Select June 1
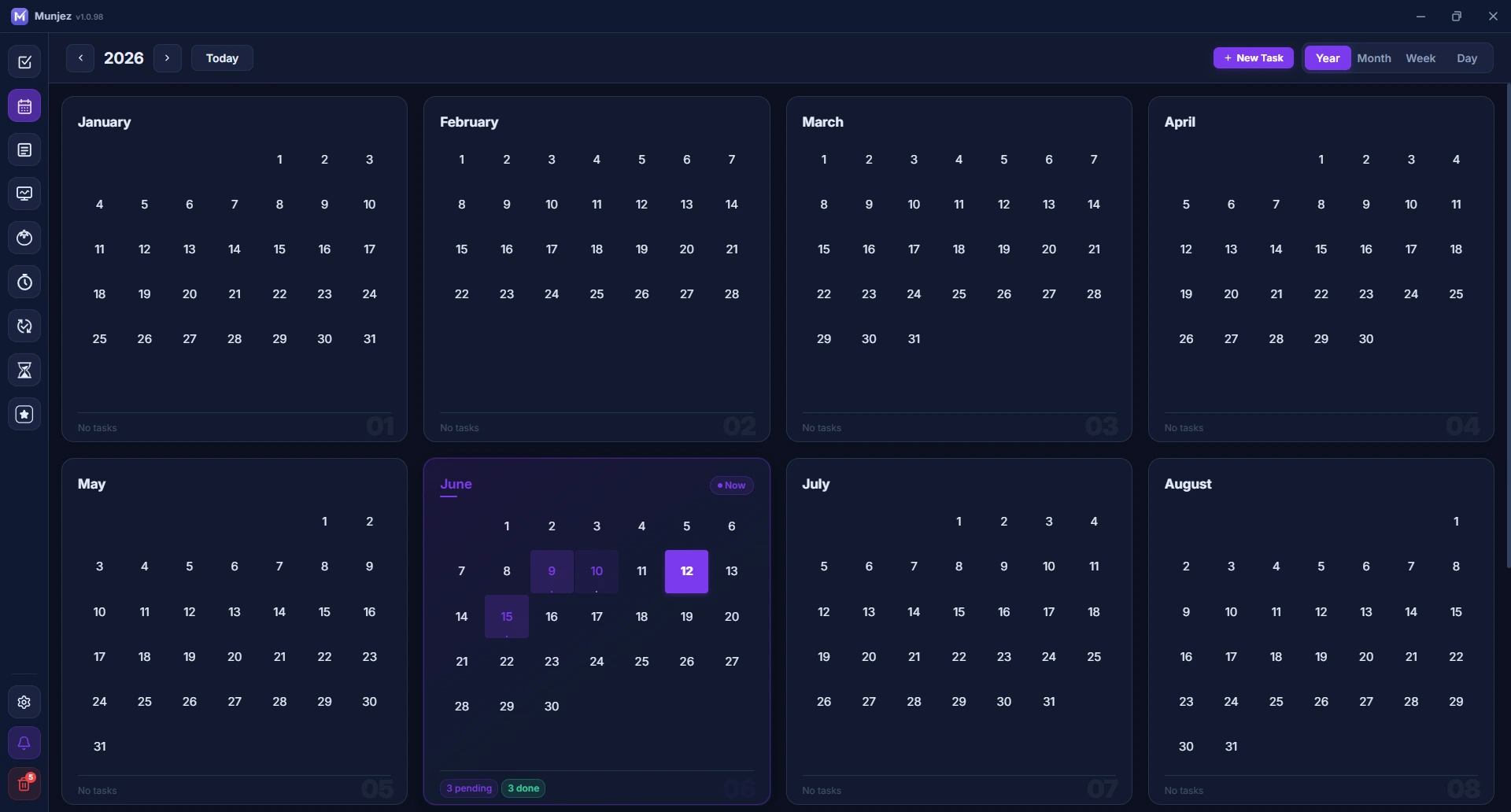The width and height of the screenshot is (1511, 812). [507, 526]
